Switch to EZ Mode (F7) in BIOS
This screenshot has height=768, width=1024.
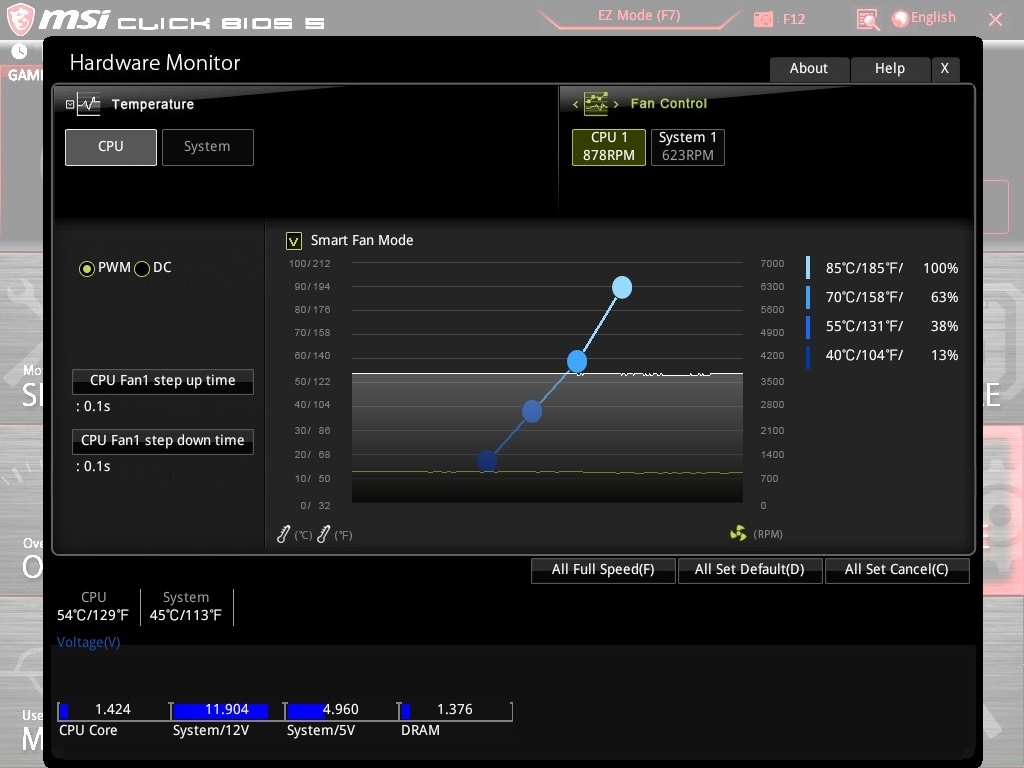(639, 16)
